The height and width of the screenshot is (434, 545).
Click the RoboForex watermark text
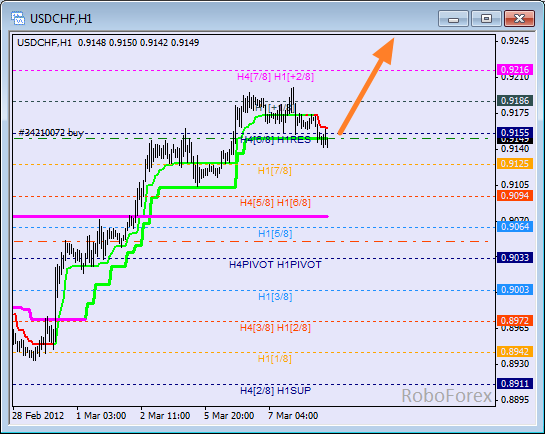point(447,396)
